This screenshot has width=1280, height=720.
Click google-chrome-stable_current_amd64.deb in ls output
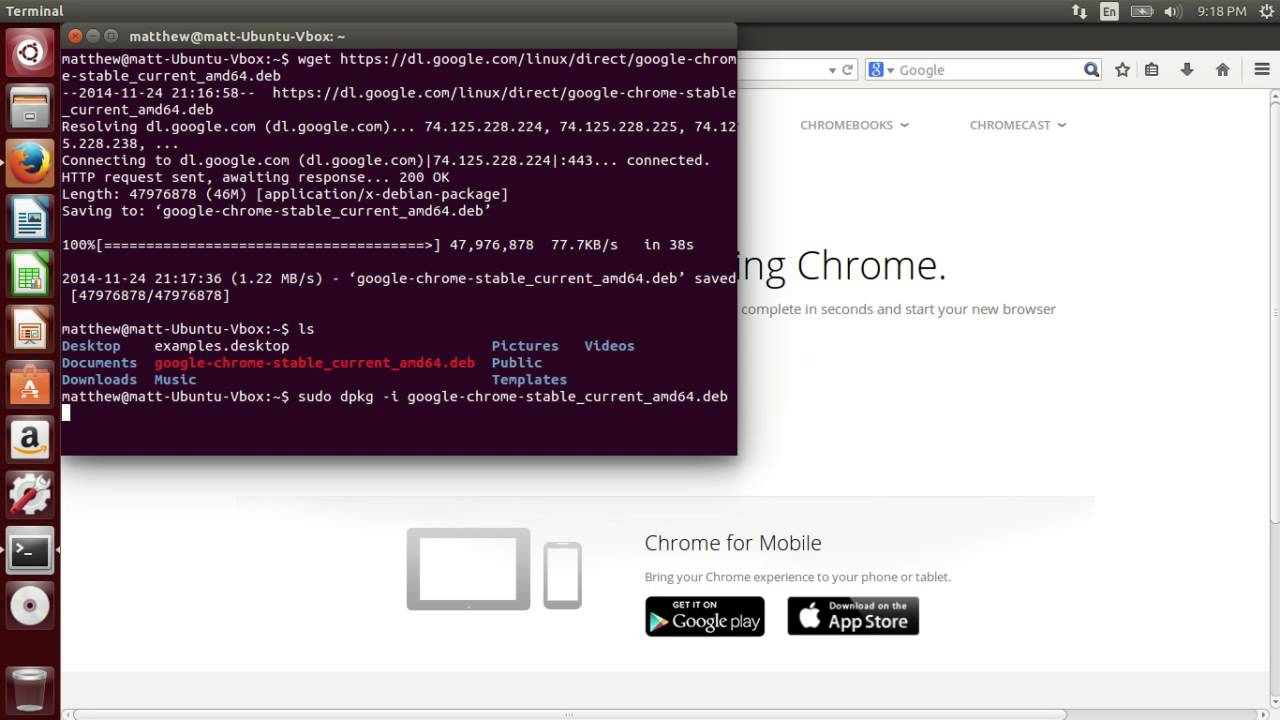click(x=314, y=363)
